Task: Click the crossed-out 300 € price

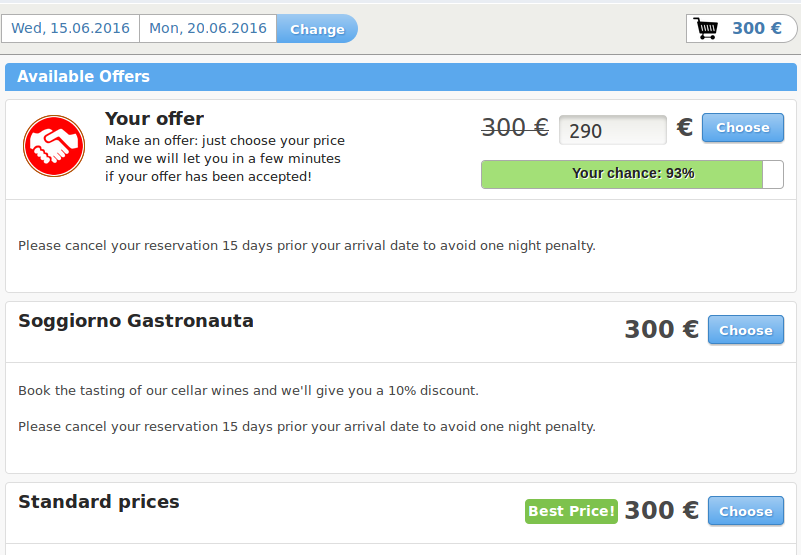Action: [515, 127]
